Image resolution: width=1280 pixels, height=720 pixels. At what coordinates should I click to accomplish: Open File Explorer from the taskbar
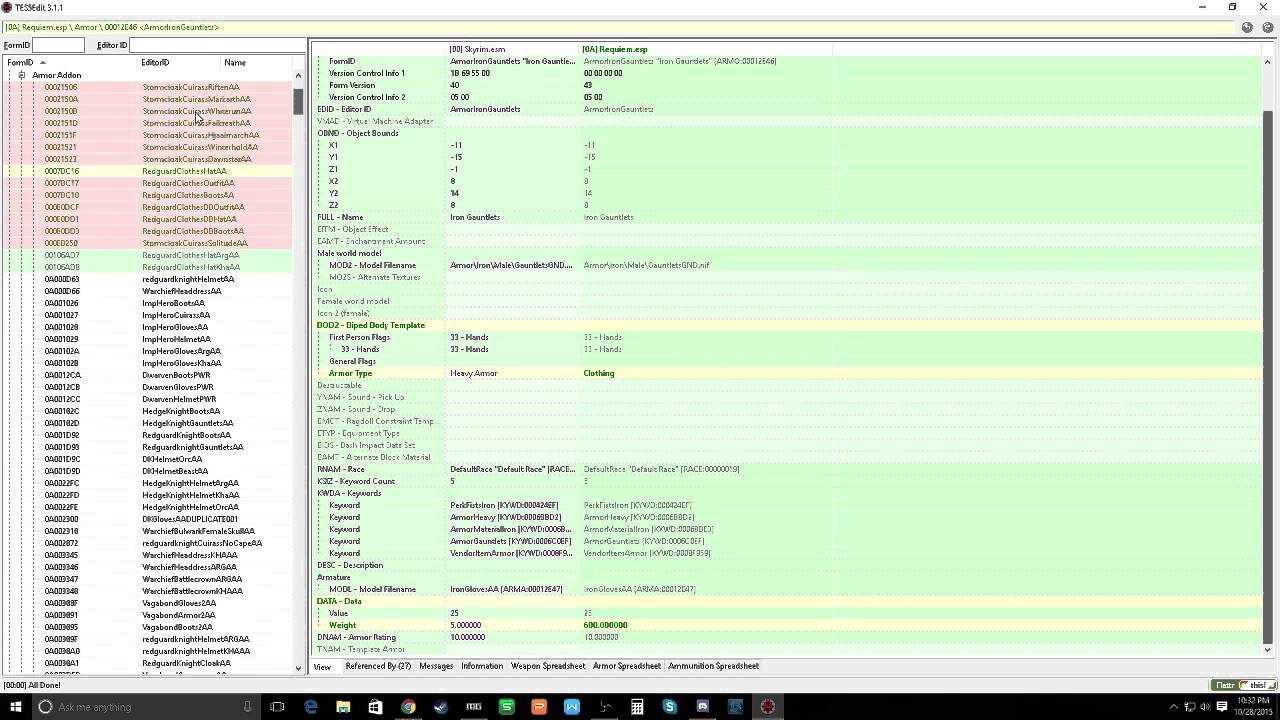[343, 707]
